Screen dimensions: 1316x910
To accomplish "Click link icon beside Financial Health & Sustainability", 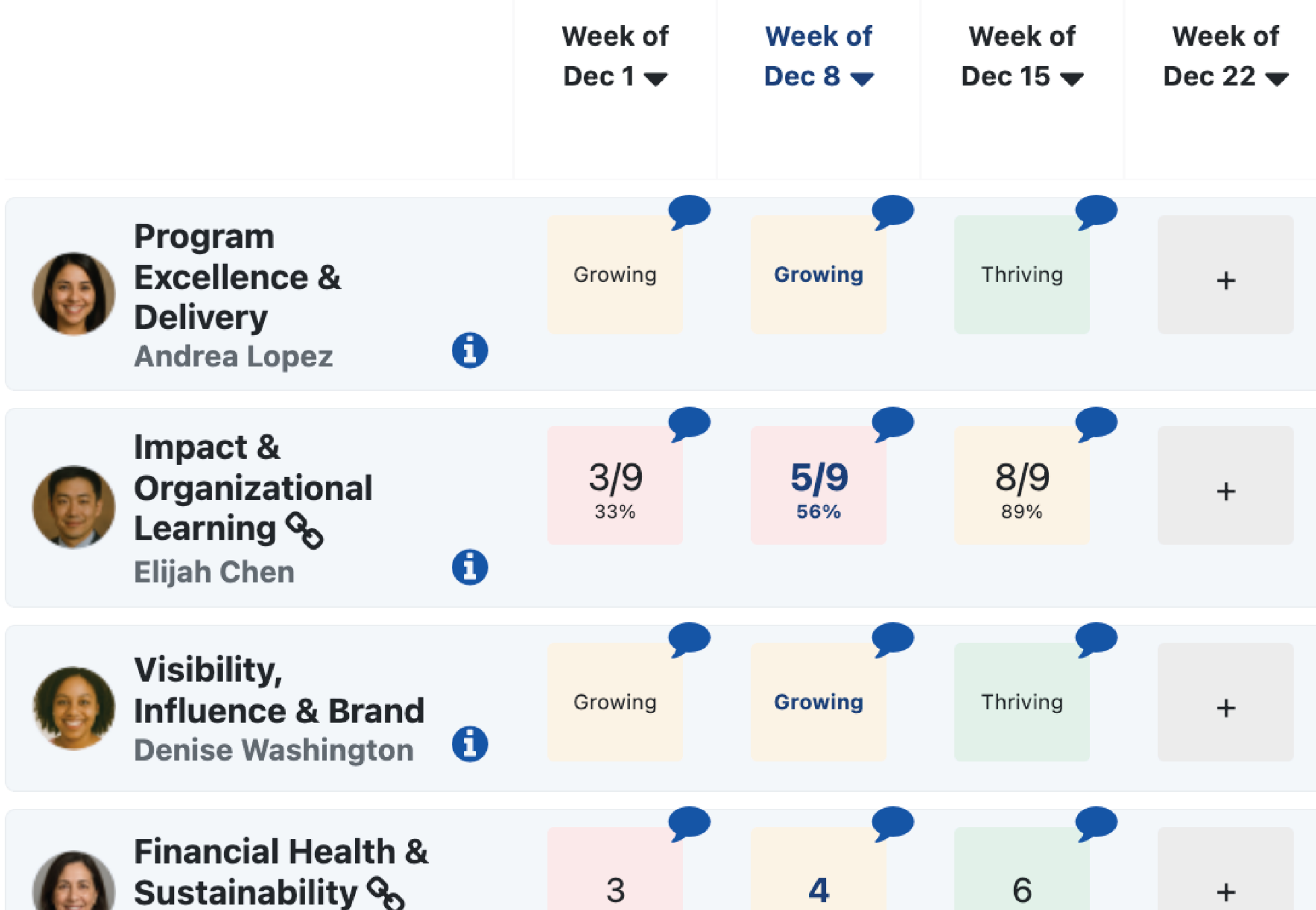I will (x=386, y=892).
